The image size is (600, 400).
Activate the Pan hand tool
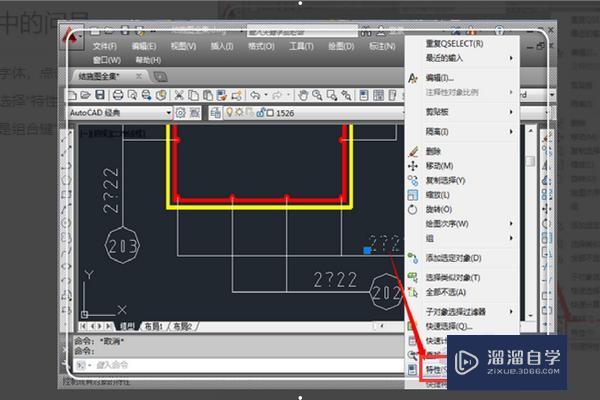pyautogui.click(x=303, y=95)
